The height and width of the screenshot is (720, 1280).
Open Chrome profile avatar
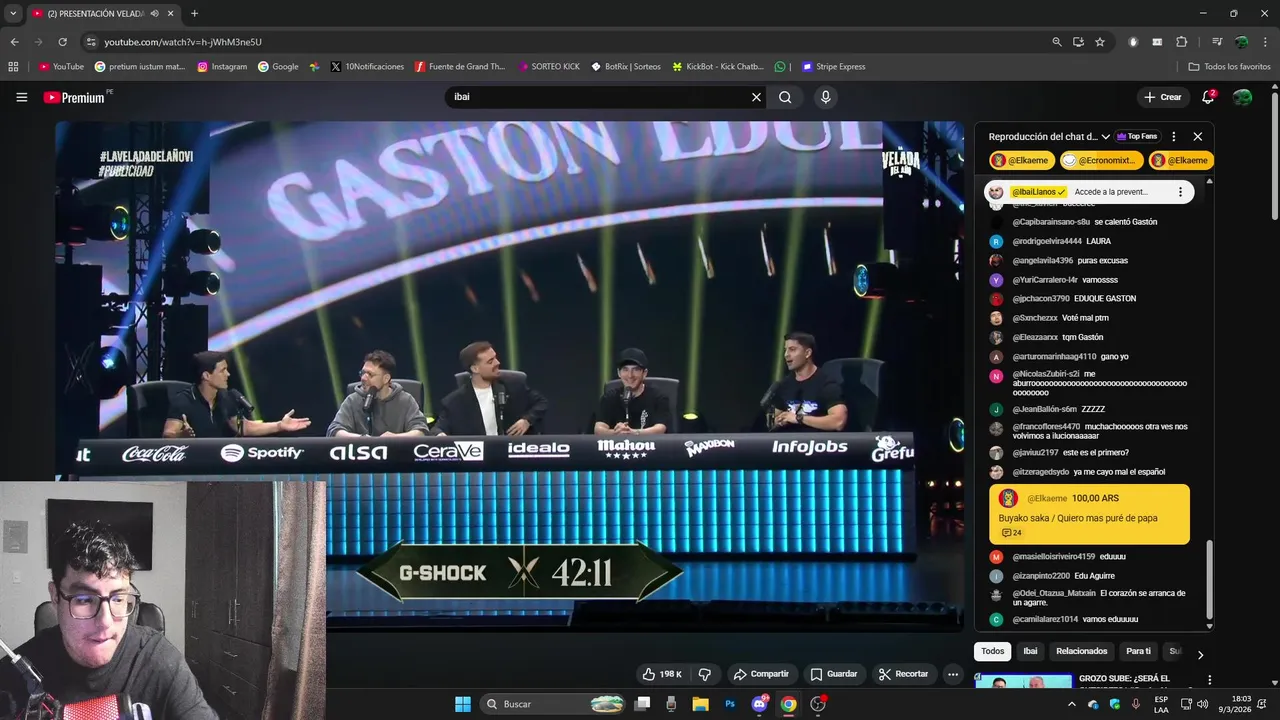pyautogui.click(x=1241, y=42)
